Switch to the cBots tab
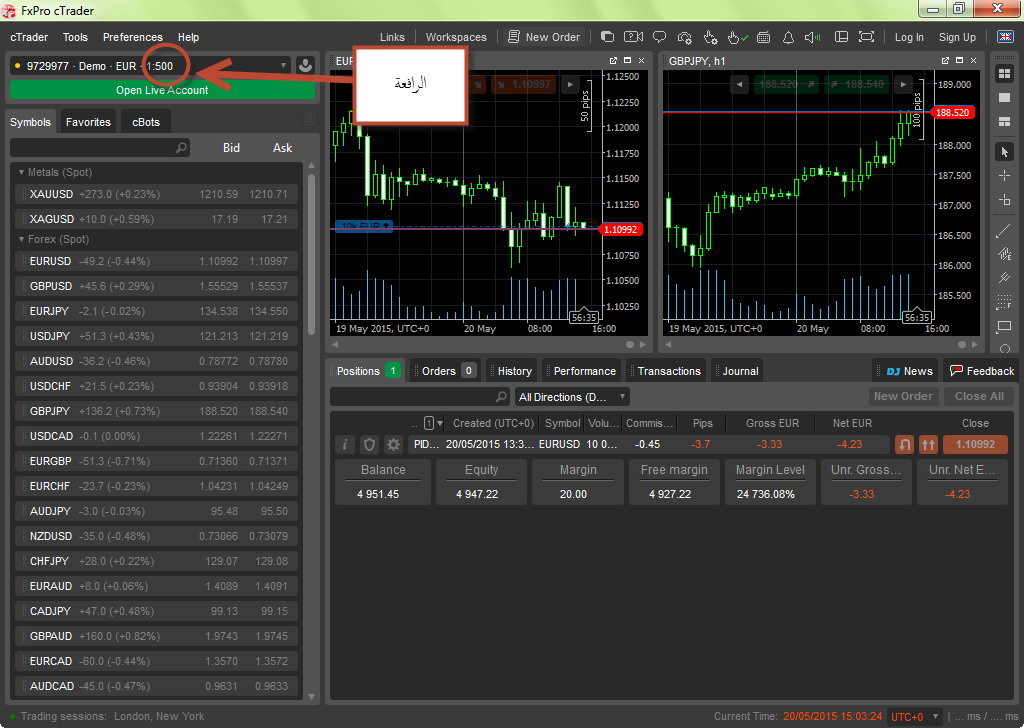 click(146, 122)
